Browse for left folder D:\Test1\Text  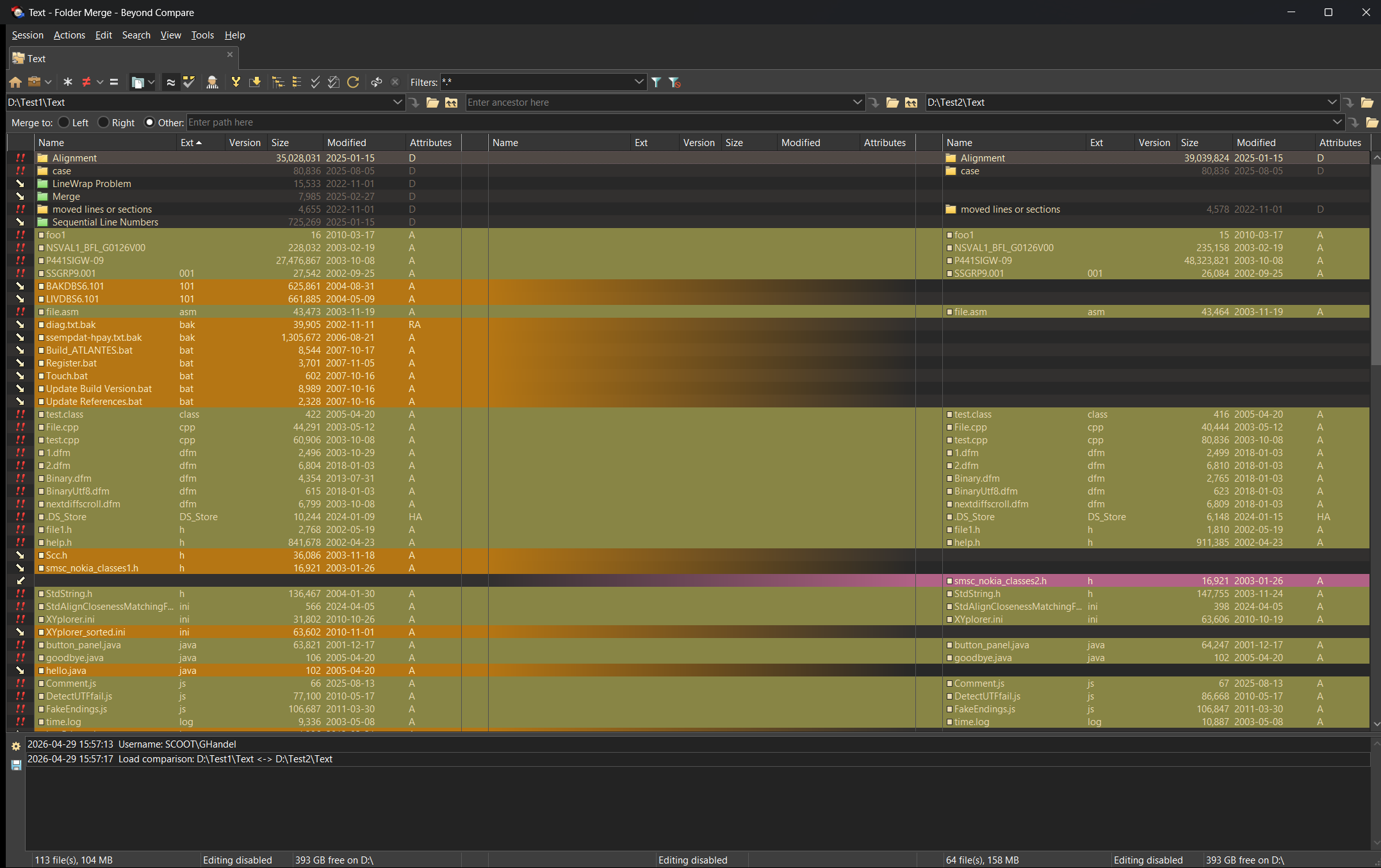pos(433,102)
